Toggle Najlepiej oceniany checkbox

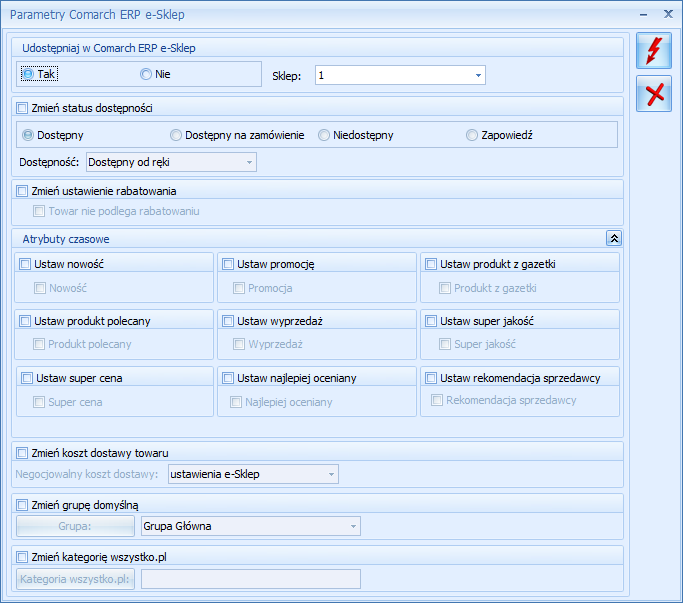tap(236, 402)
